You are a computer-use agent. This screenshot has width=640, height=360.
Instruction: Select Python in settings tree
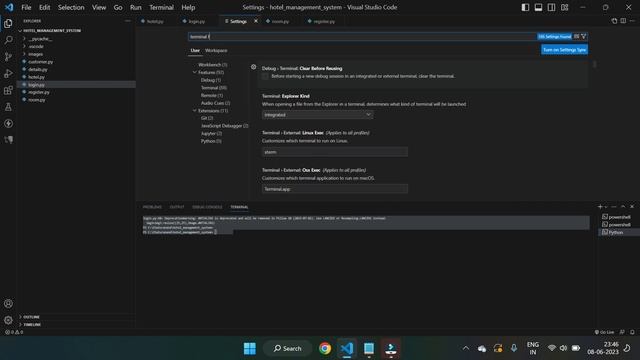211,141
